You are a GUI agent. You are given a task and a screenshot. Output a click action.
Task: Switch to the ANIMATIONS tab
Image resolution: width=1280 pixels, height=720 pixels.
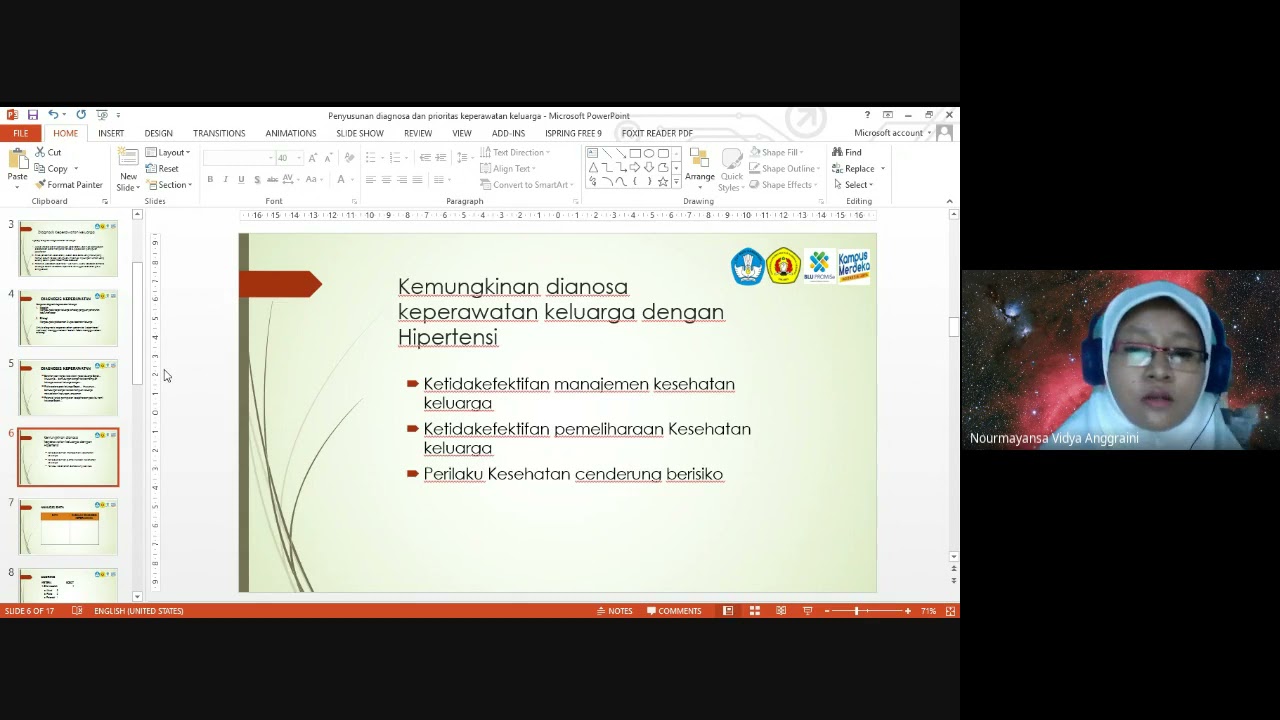click(291, 133)
